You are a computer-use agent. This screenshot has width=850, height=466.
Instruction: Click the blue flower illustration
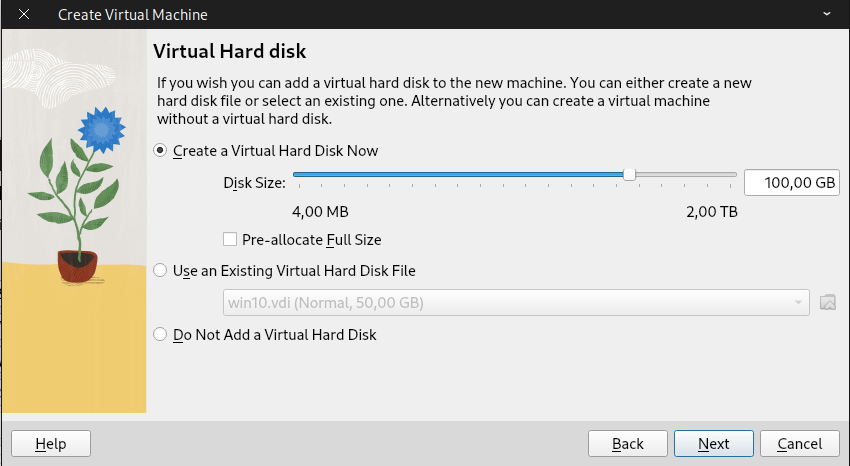click(x=101, y=130)
